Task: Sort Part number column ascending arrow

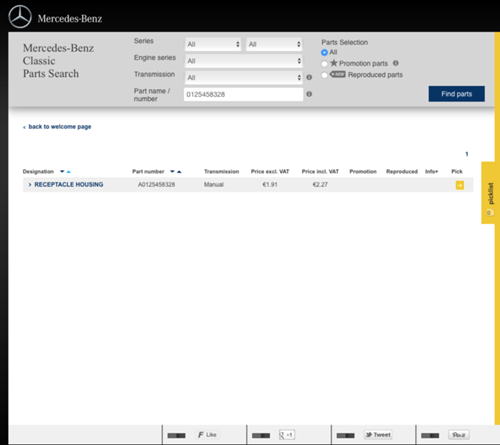Action: pyautogui.click(x=179, y=172)
